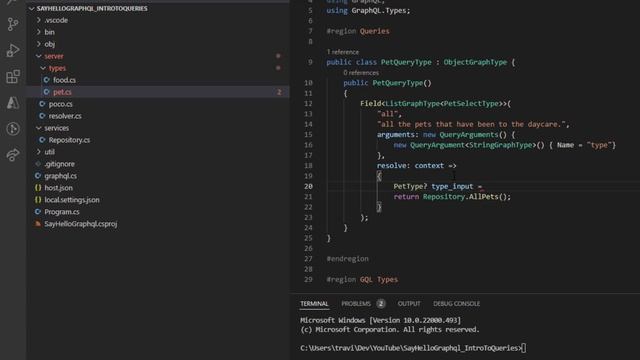Click ObjectGraphType in the class declaration
This screenshot has height=360, width=640.
(475, 62)
